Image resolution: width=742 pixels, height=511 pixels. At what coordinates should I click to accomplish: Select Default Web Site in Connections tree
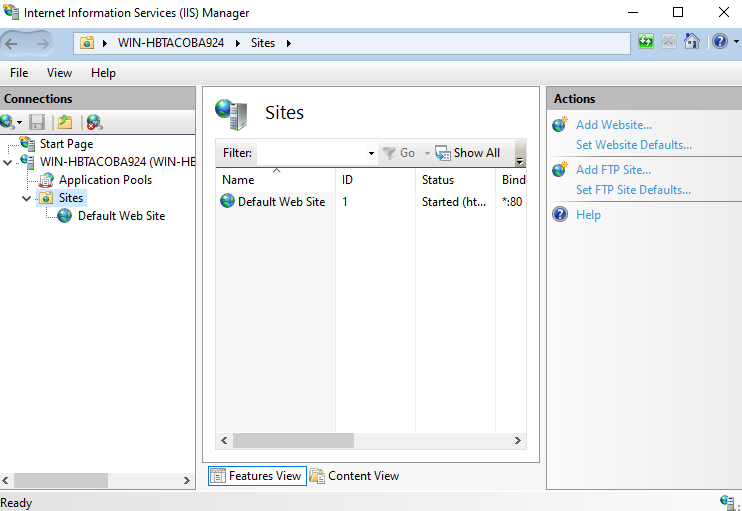121,216
